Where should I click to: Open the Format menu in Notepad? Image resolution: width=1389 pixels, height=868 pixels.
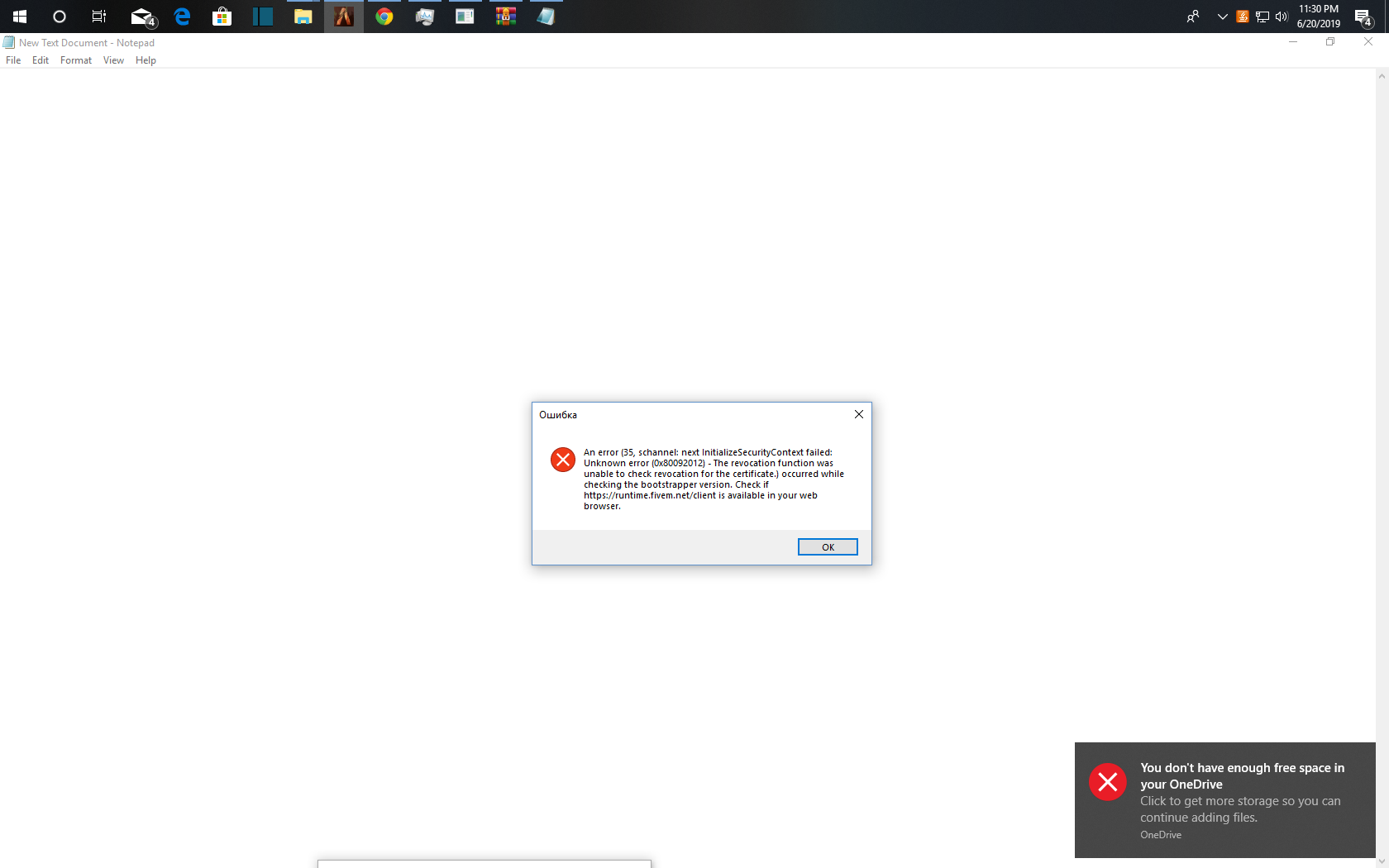point(75,60)
